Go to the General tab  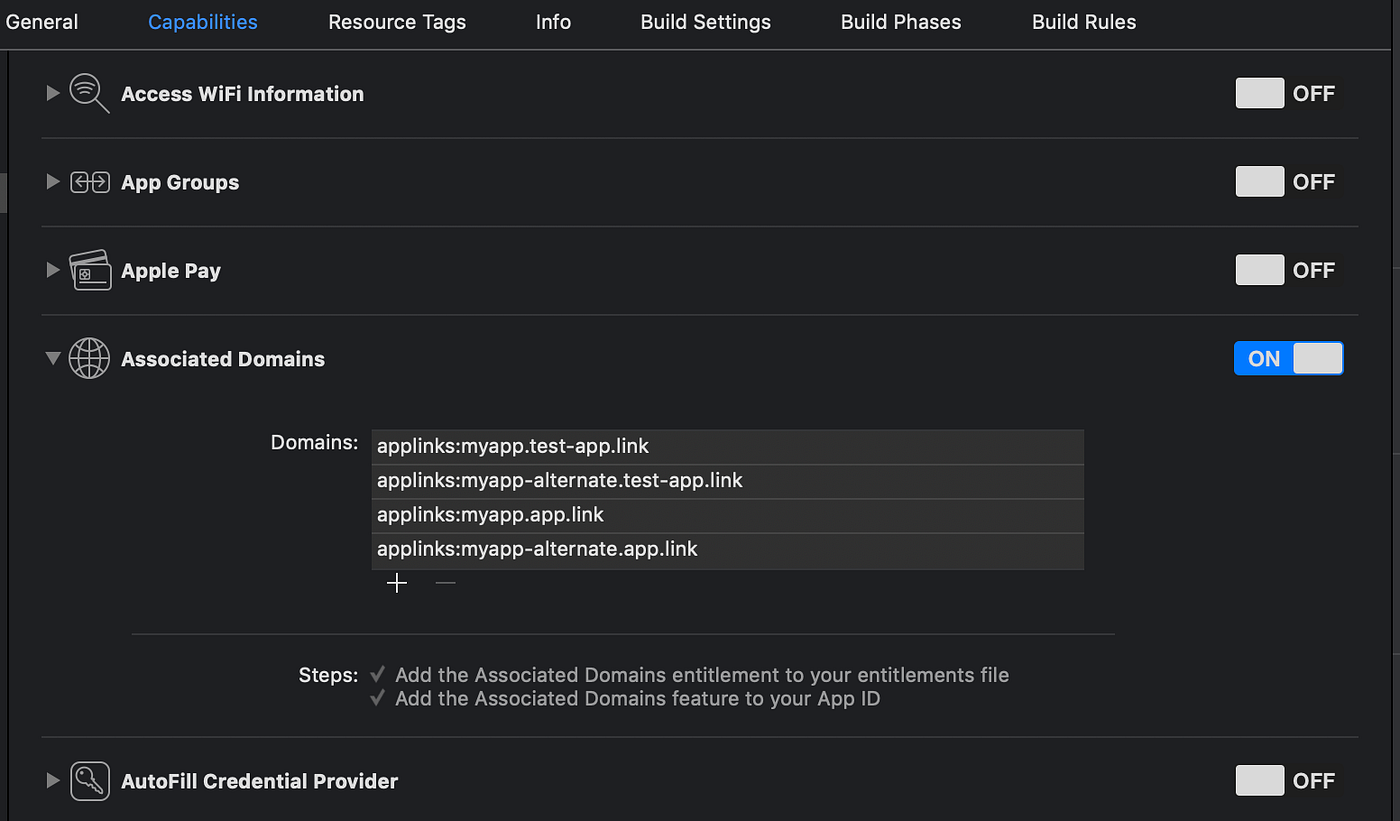coord(41,21)
